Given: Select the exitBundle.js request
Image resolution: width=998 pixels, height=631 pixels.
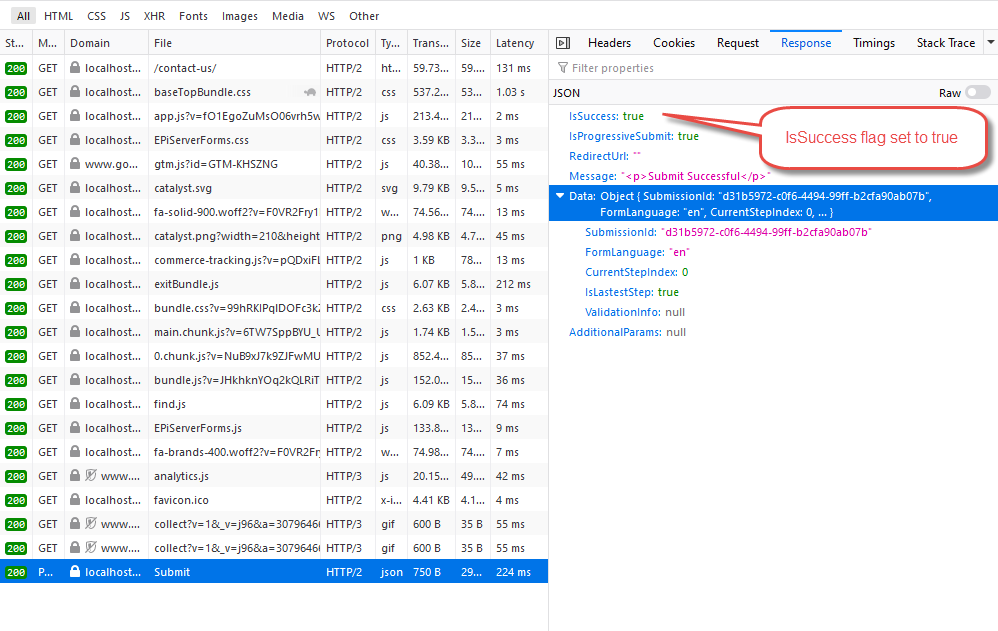Looking at the screenshot, I should 186,284.
